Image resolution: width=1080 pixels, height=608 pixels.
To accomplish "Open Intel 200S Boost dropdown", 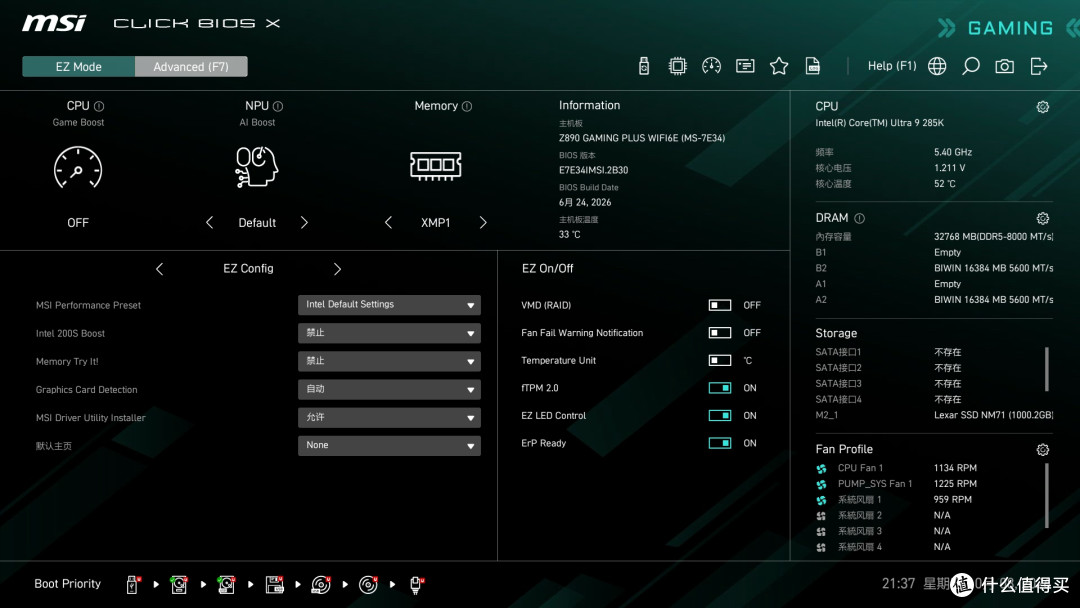I will point(389,333).
